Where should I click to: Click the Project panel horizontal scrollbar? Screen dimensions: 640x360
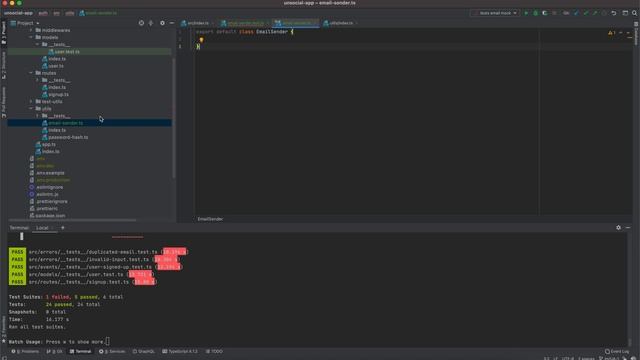pyautogui.click(x=72, y=220)
